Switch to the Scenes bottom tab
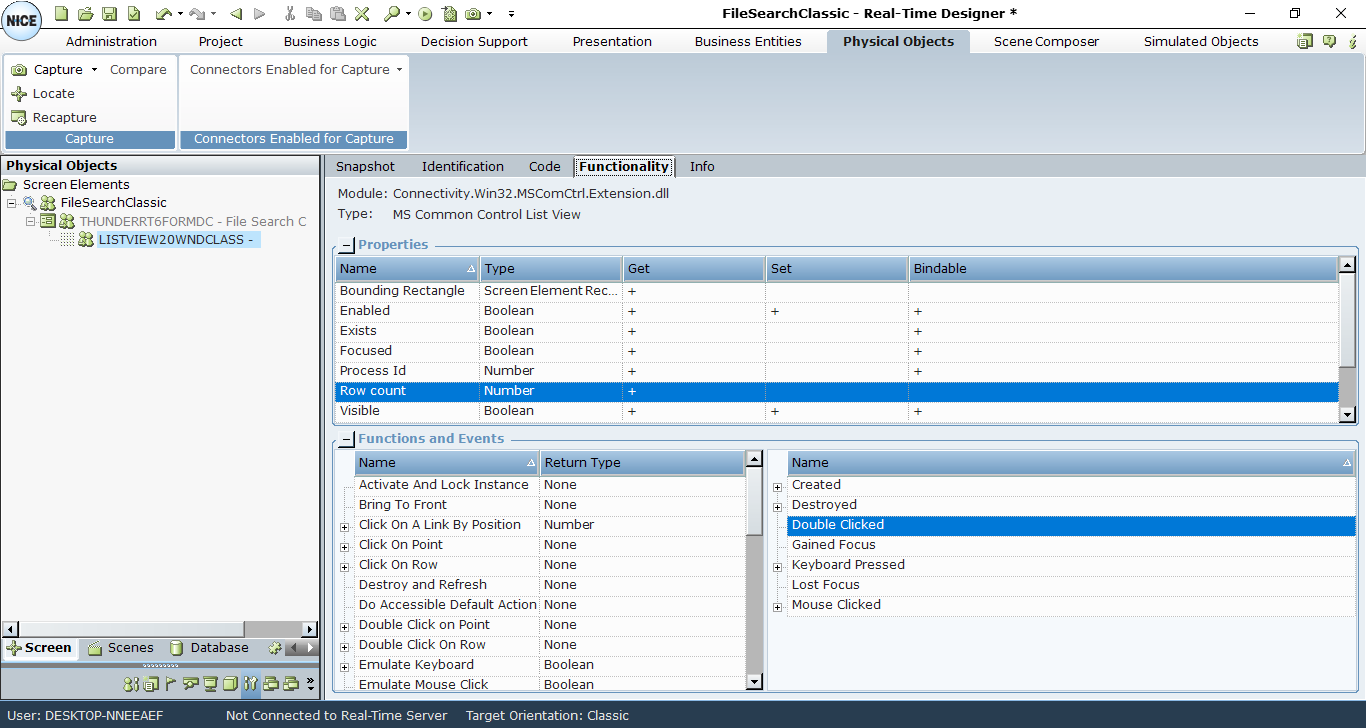The image size is (1366, 728). [x=121, y=648]
